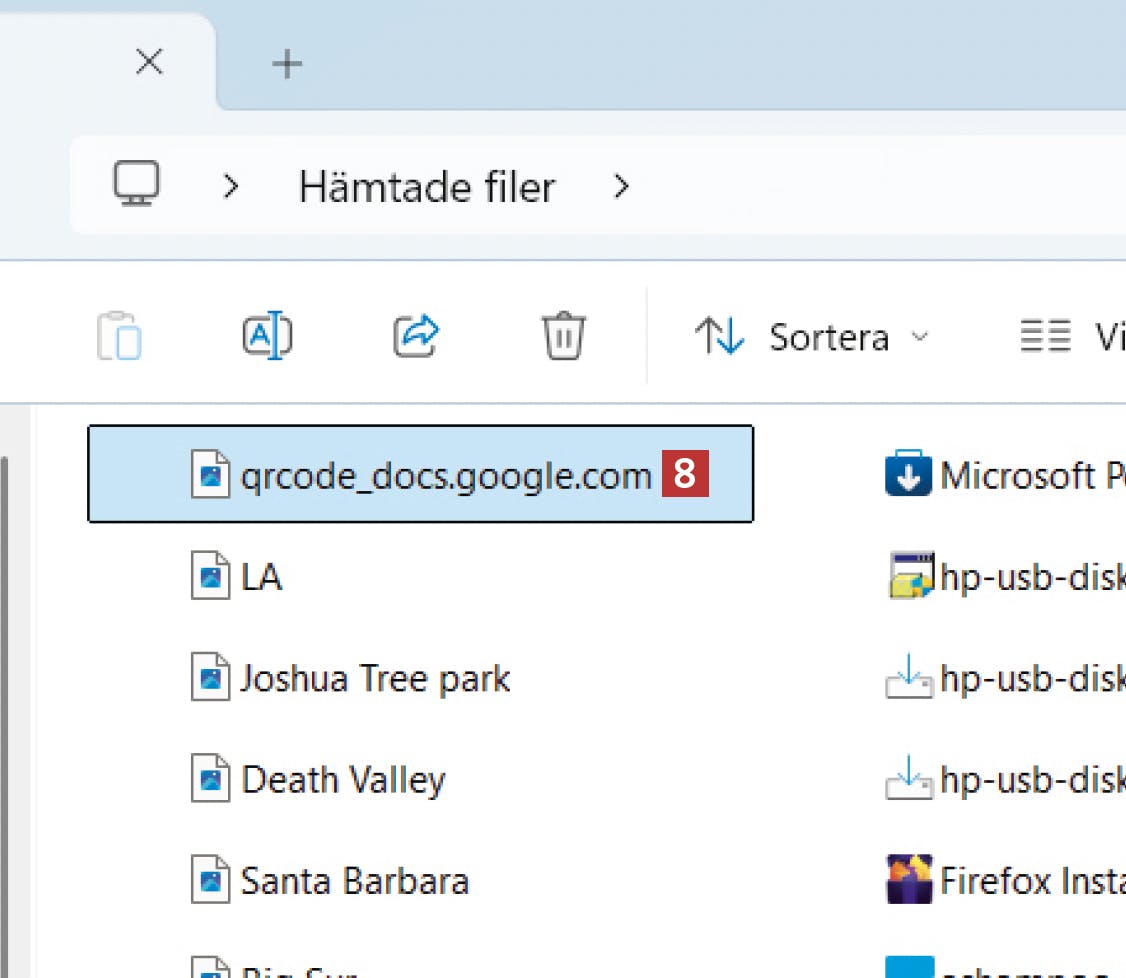Image resolution: width=1126 pixels, height=978 pixels.
Task: Select the Santa Barbara image file
Action: tap(354, 881)
